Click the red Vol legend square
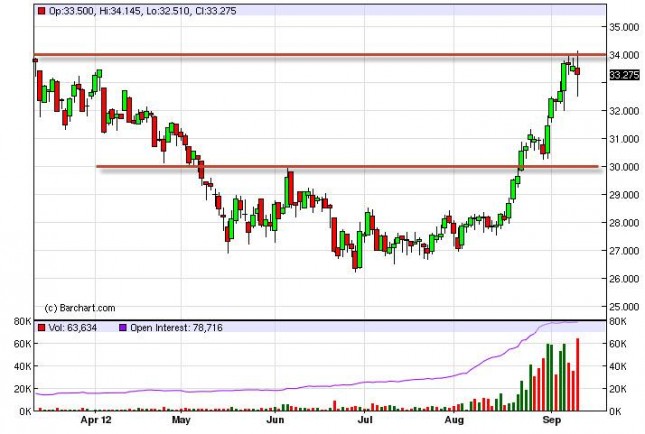The height and width of the screenshot is (434, 645). click(42, 327)
